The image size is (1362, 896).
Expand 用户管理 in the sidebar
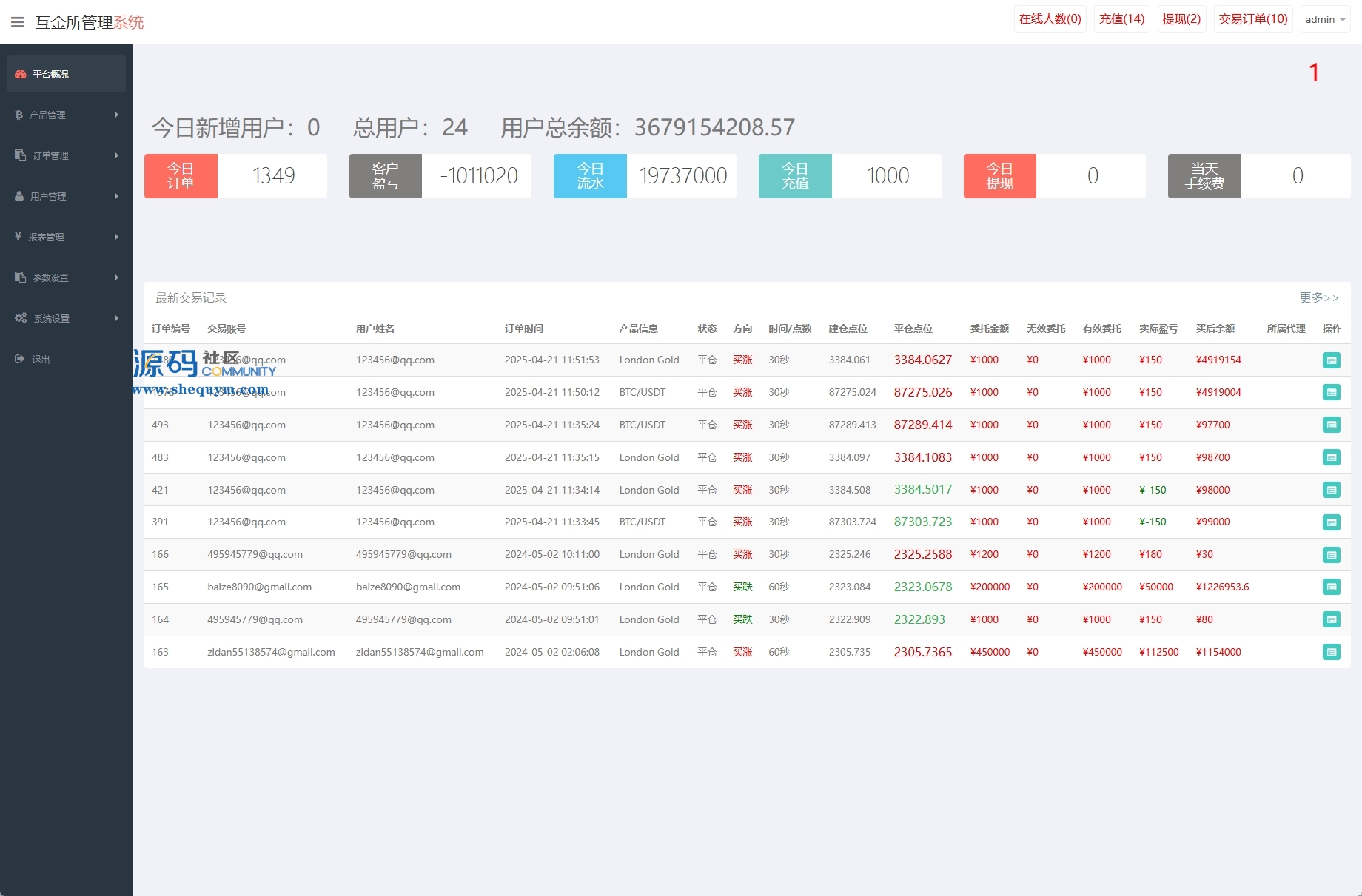(x=66, y=196)
